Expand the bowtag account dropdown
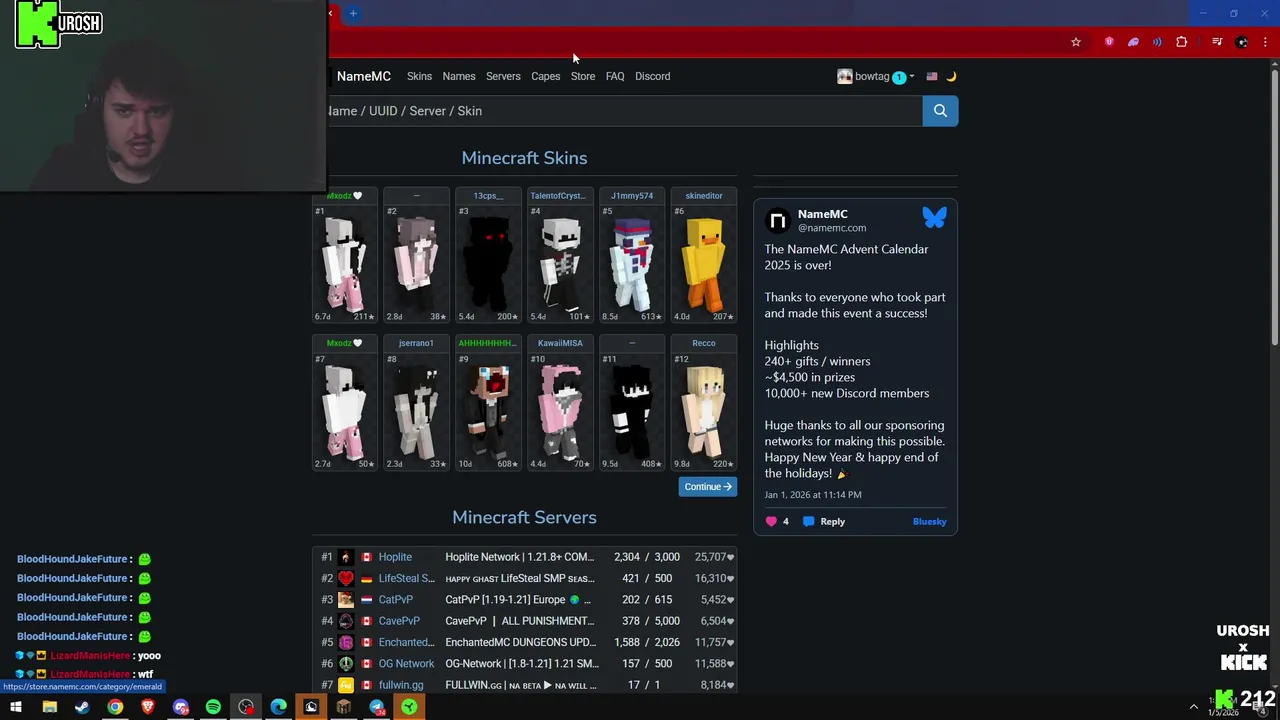1280x720 pixels. click(x=875, y=76)
